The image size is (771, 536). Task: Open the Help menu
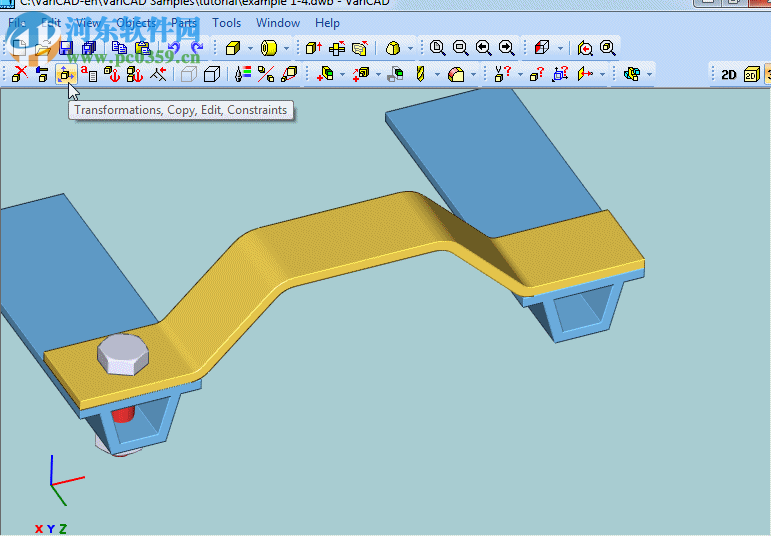click(327, 23)
